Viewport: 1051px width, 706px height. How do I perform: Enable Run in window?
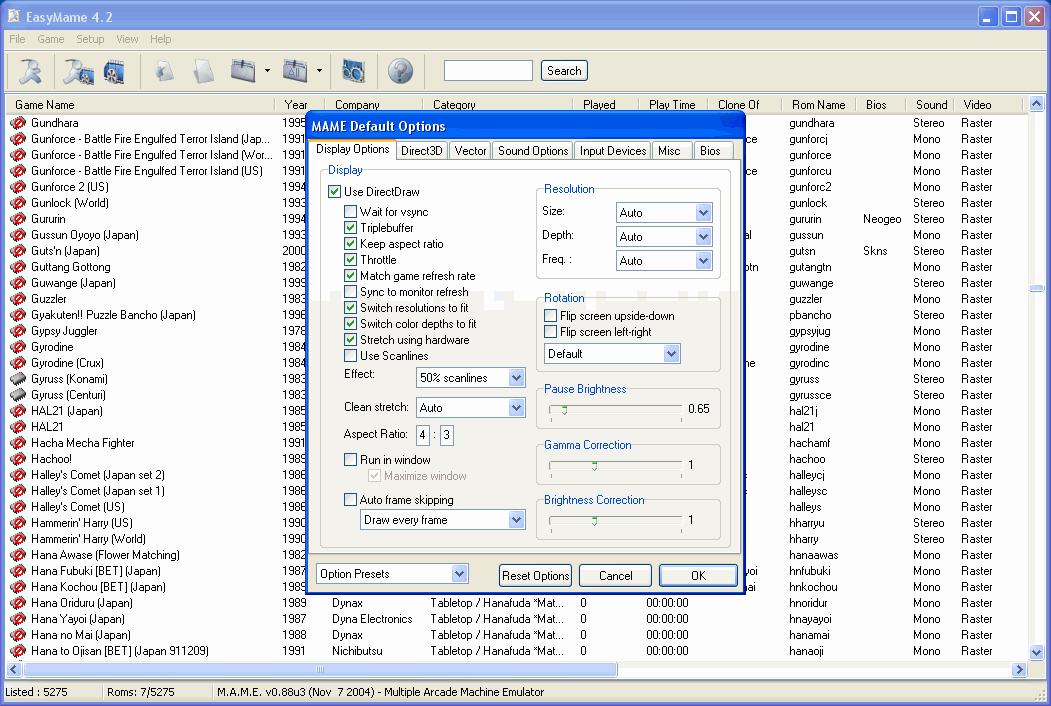point(351,460)
